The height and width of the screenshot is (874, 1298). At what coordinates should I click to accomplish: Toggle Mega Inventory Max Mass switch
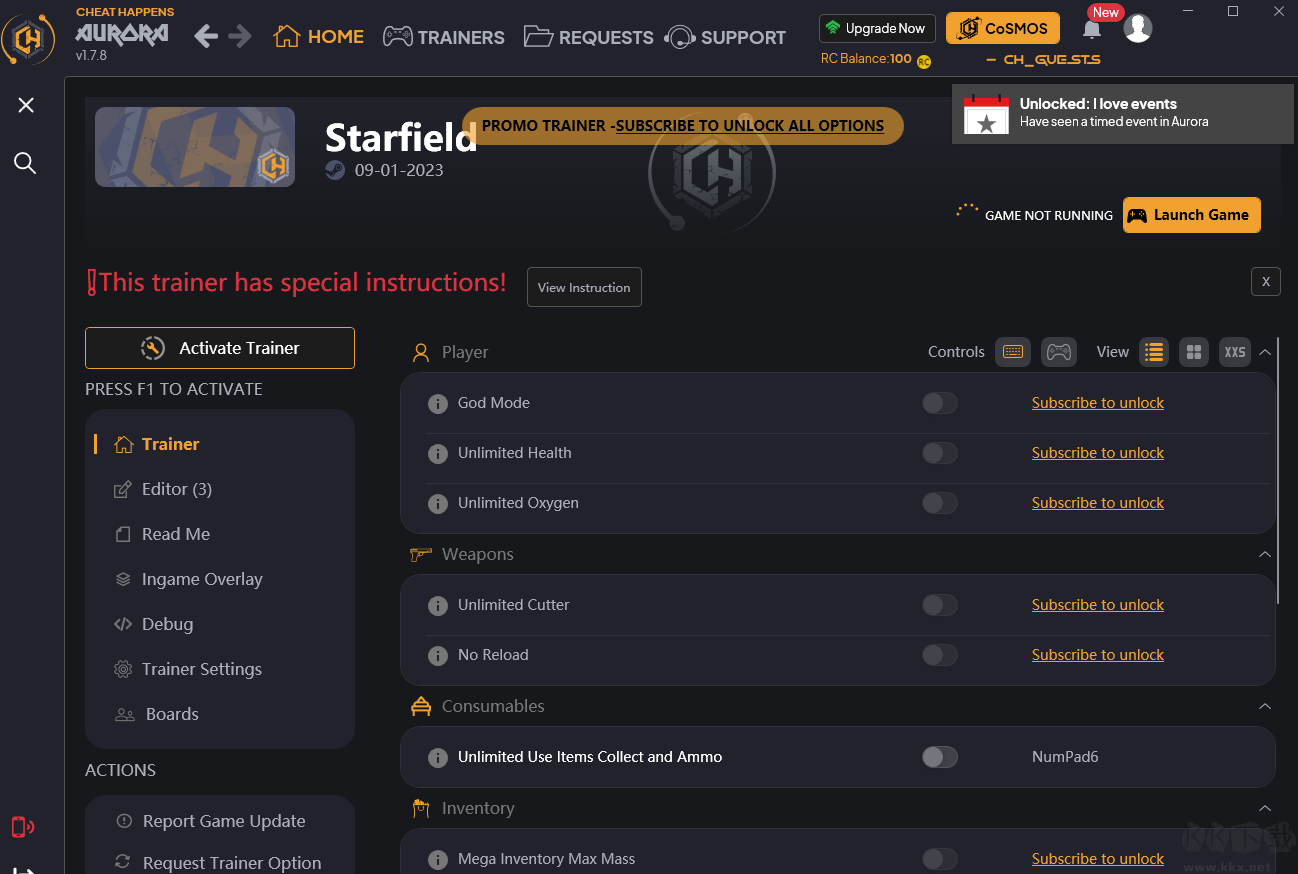pos(940,859)
